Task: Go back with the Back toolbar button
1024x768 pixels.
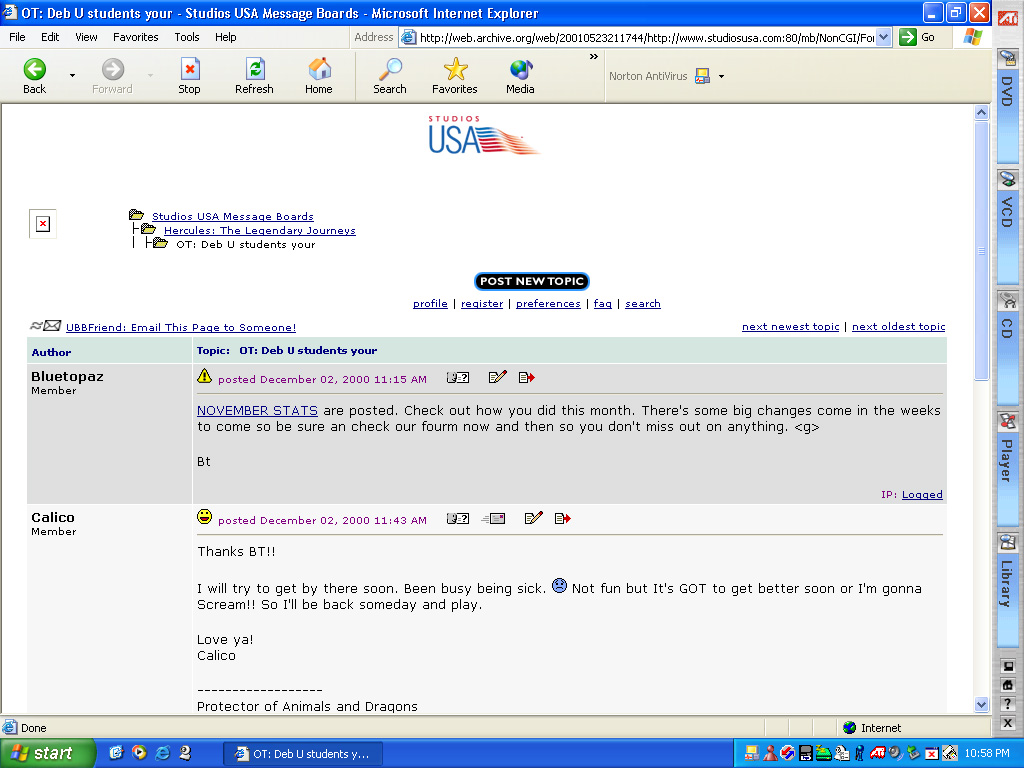Action: pyautogui.click(x=35, y=76)
